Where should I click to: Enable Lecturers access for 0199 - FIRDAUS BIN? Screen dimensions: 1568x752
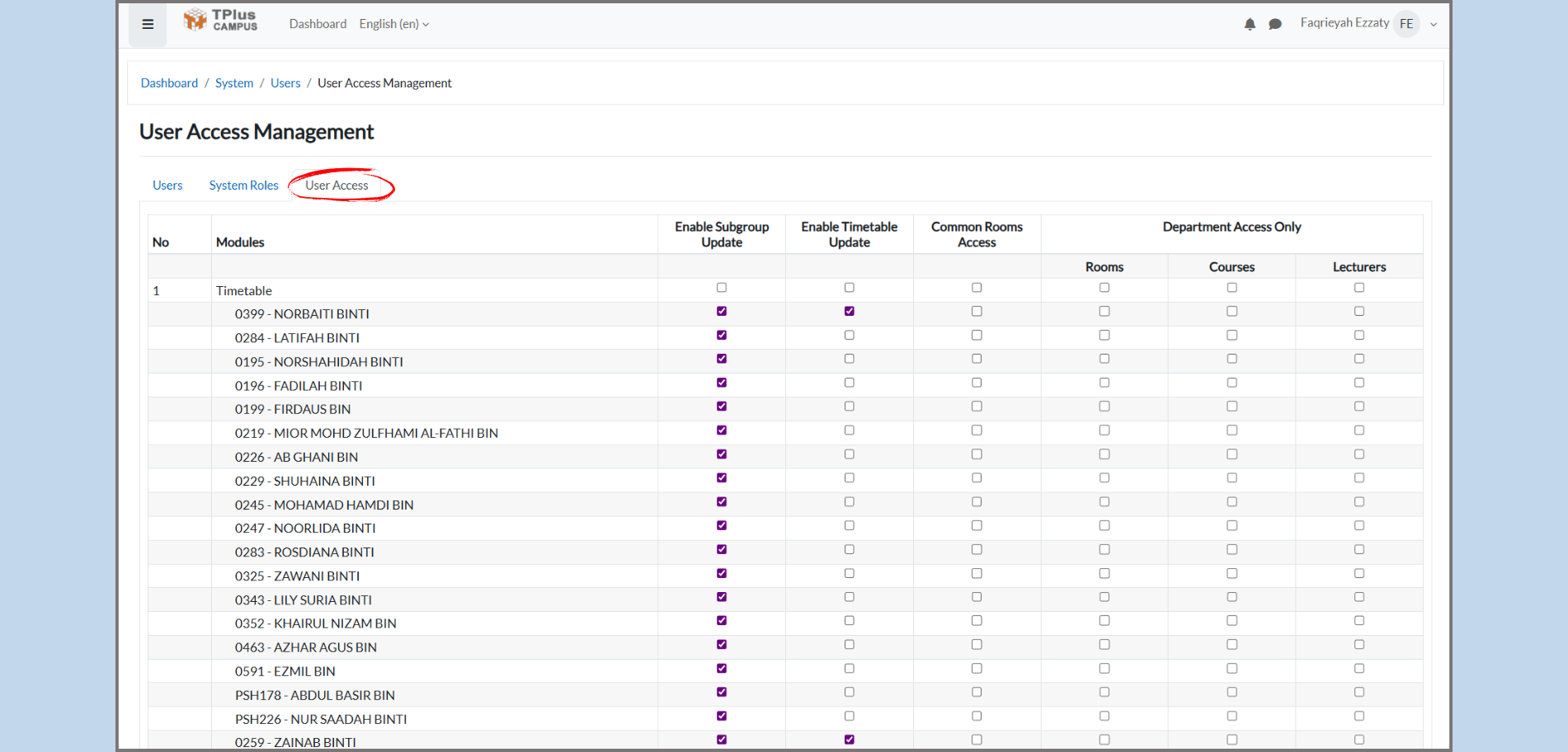(1359, 407)
